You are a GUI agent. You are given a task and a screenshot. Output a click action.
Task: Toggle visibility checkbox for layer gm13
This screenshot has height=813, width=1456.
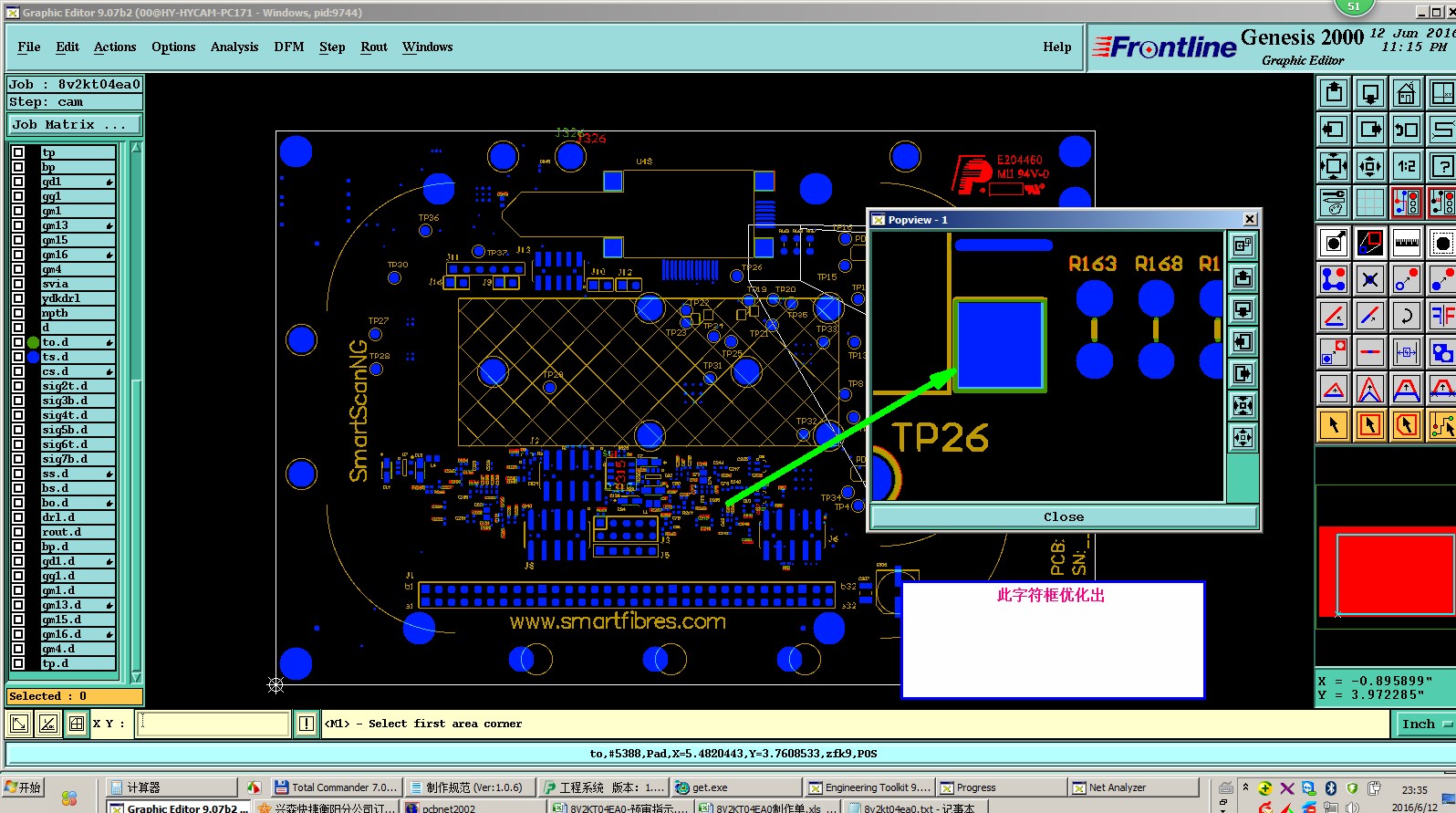[x=18, y=225]
